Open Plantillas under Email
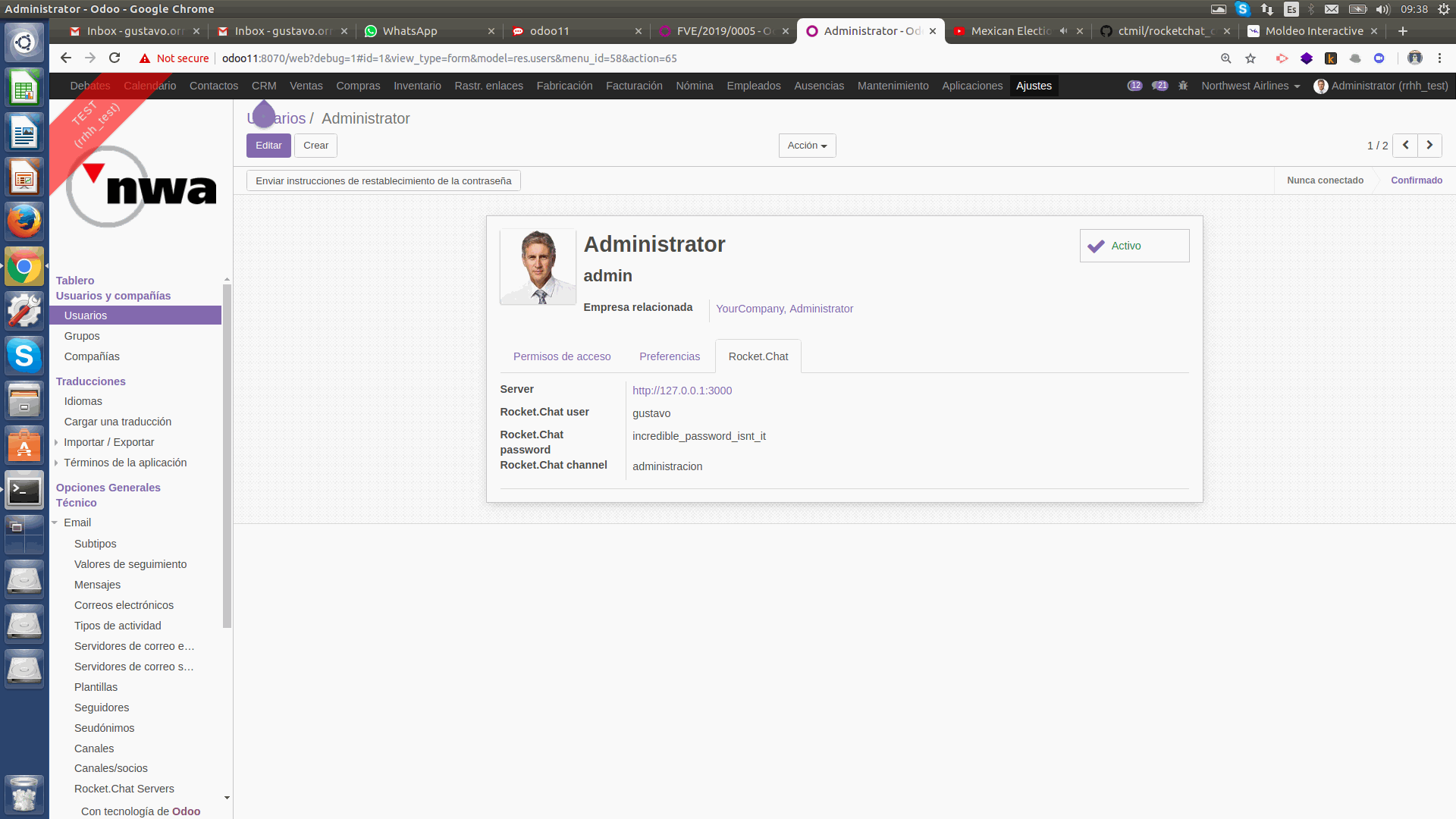The height and width of the screenshot is (819, 1456). (x=96, y=687)
